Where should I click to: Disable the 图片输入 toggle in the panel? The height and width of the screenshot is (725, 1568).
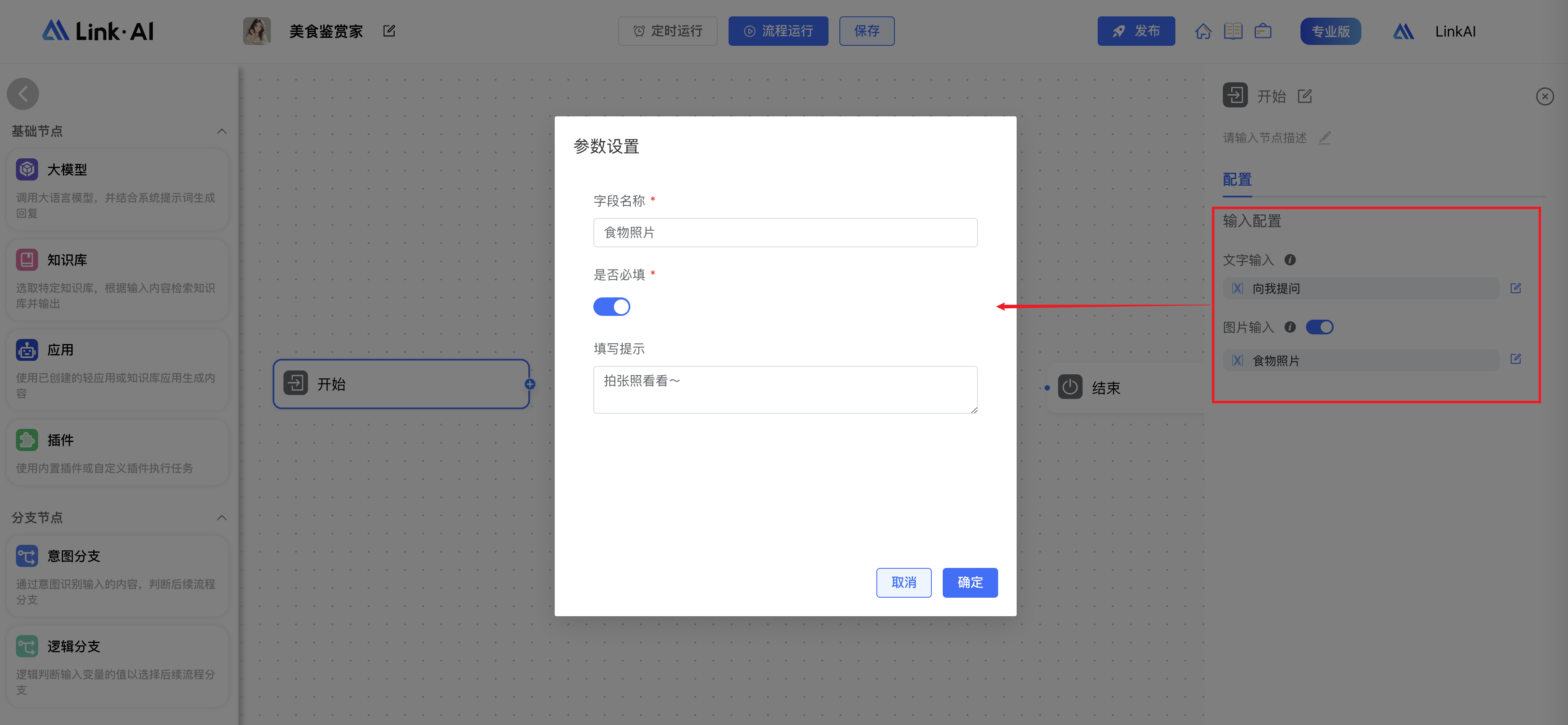pos(1320,327)
